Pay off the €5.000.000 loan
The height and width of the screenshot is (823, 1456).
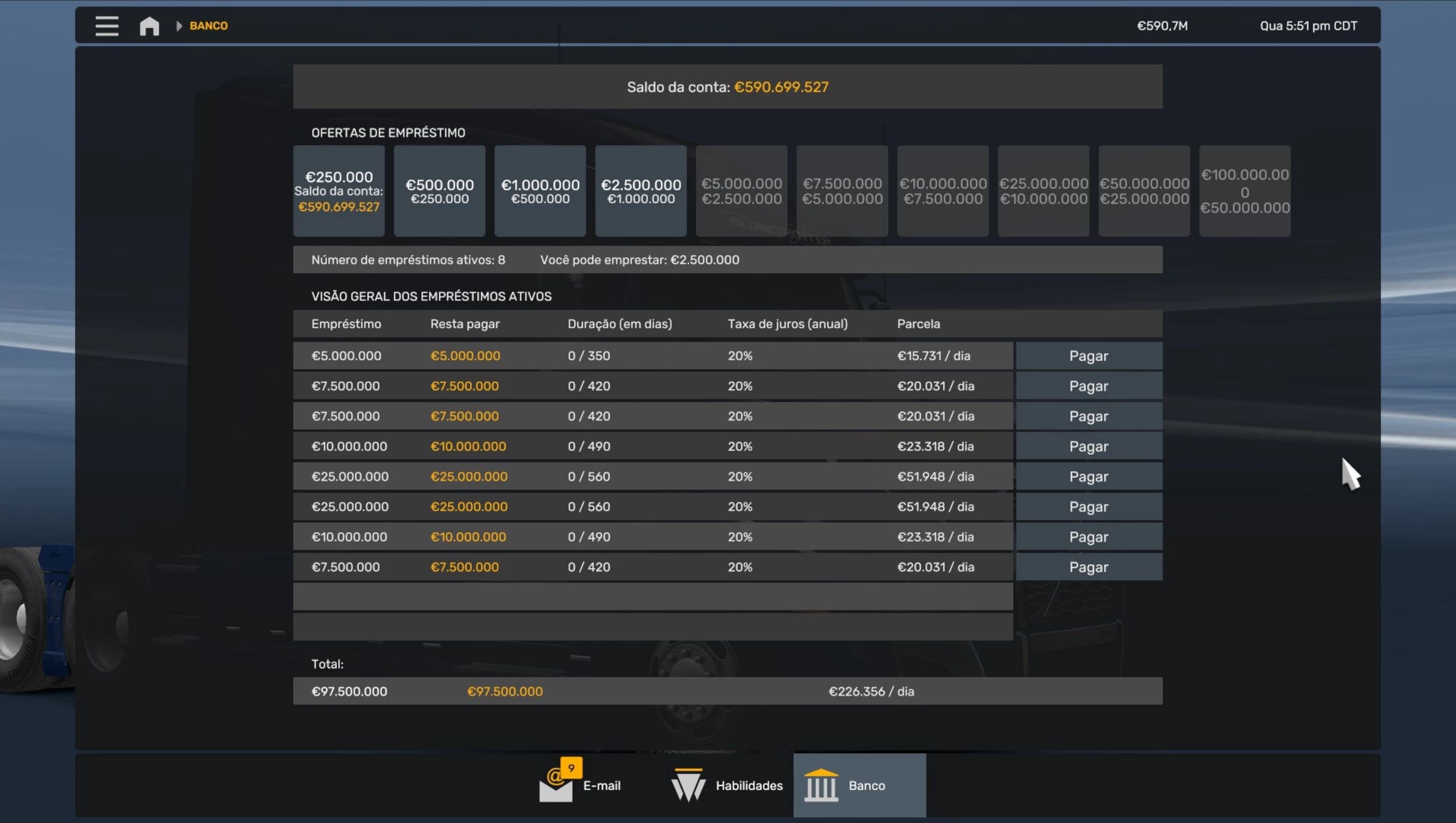click(1089, 356)
